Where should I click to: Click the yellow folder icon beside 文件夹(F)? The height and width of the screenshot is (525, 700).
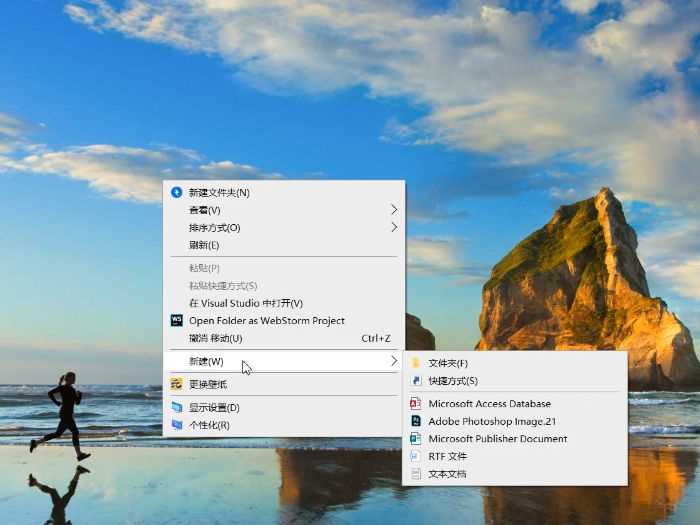click(x=416, y=363)
